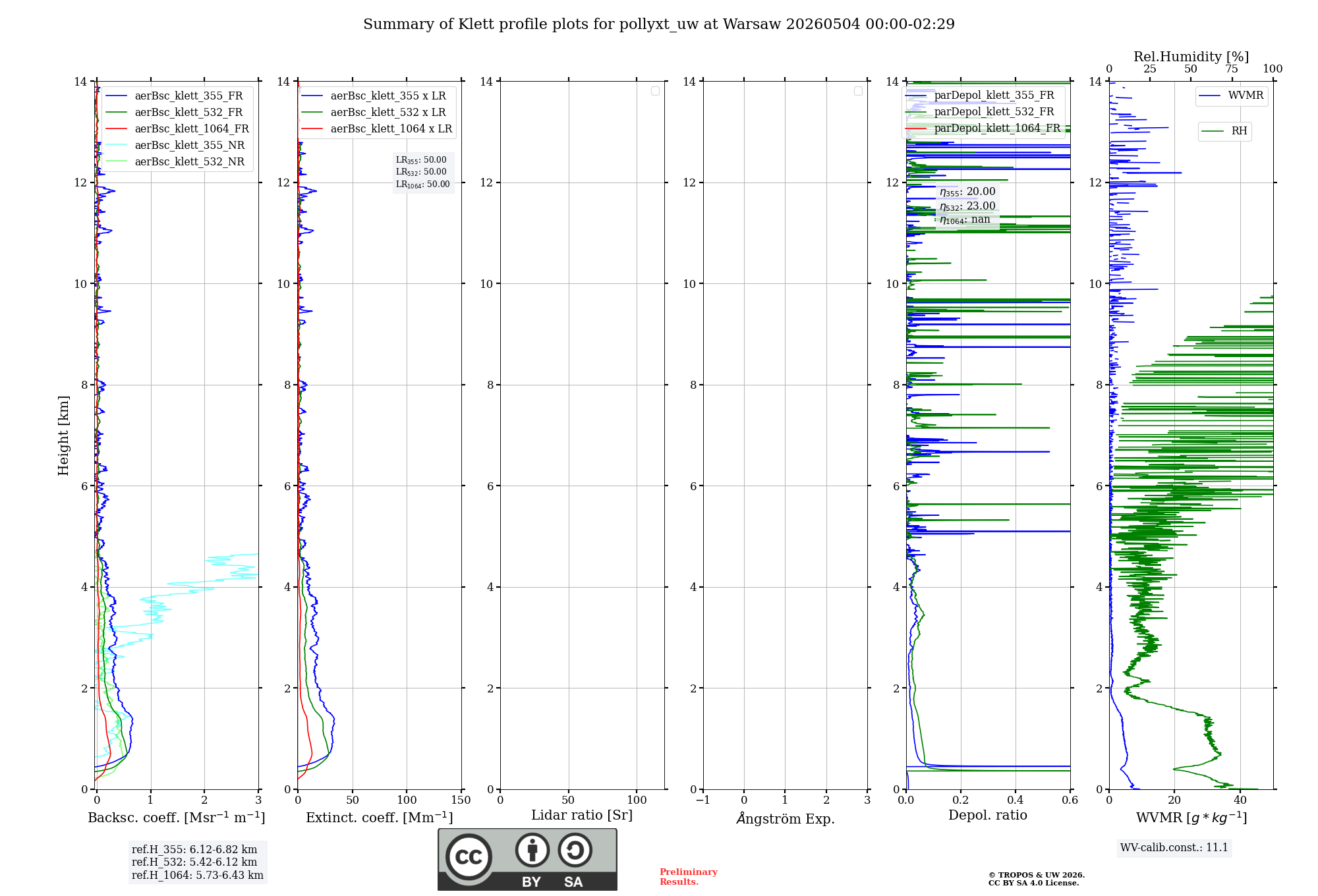Click the Height [km] y-axis label

63,435
